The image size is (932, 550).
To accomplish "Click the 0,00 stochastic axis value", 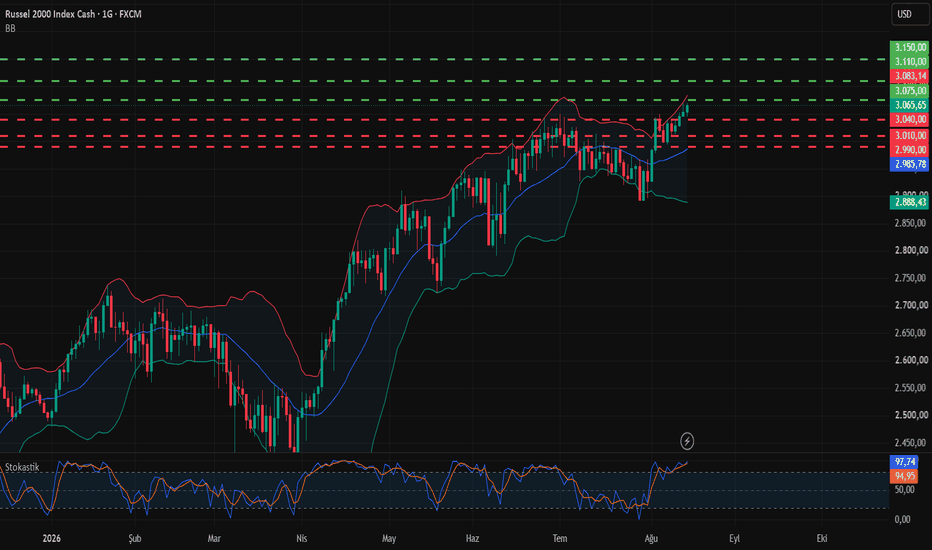I will point(902,519).
